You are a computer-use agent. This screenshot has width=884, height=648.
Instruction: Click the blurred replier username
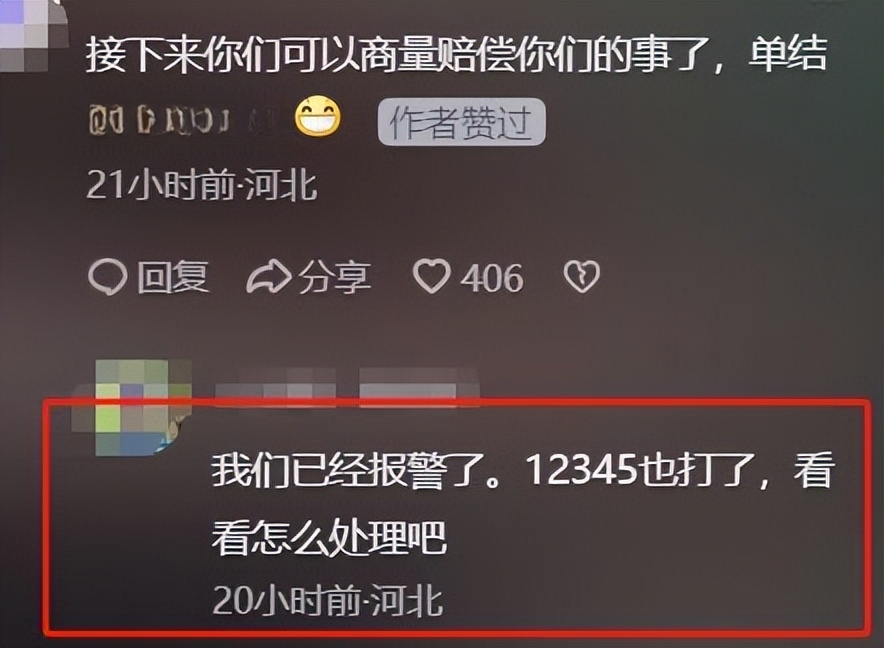[276, 386]
